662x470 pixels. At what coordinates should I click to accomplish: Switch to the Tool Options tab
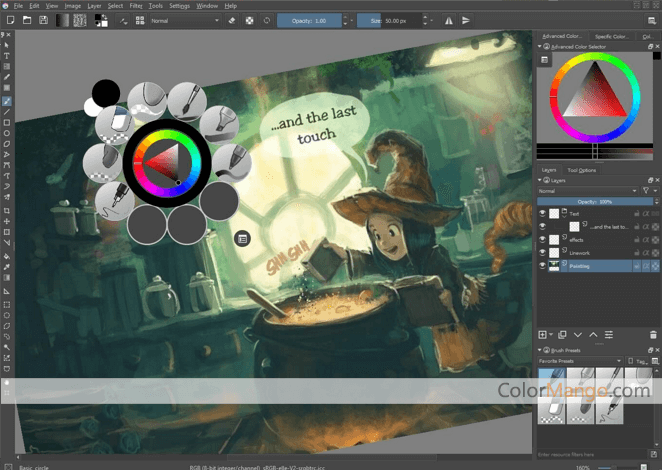click(x=581, y=170)
